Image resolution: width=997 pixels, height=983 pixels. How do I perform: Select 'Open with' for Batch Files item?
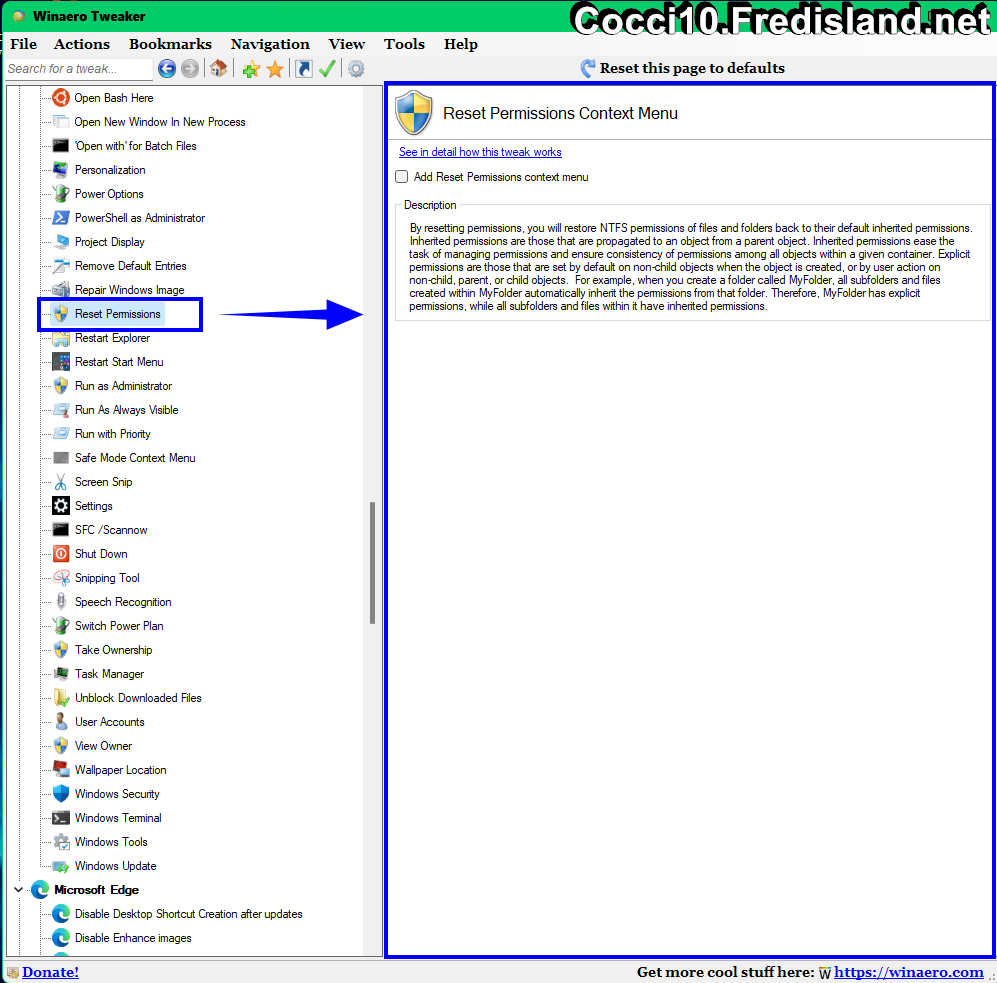coord(135,146)
